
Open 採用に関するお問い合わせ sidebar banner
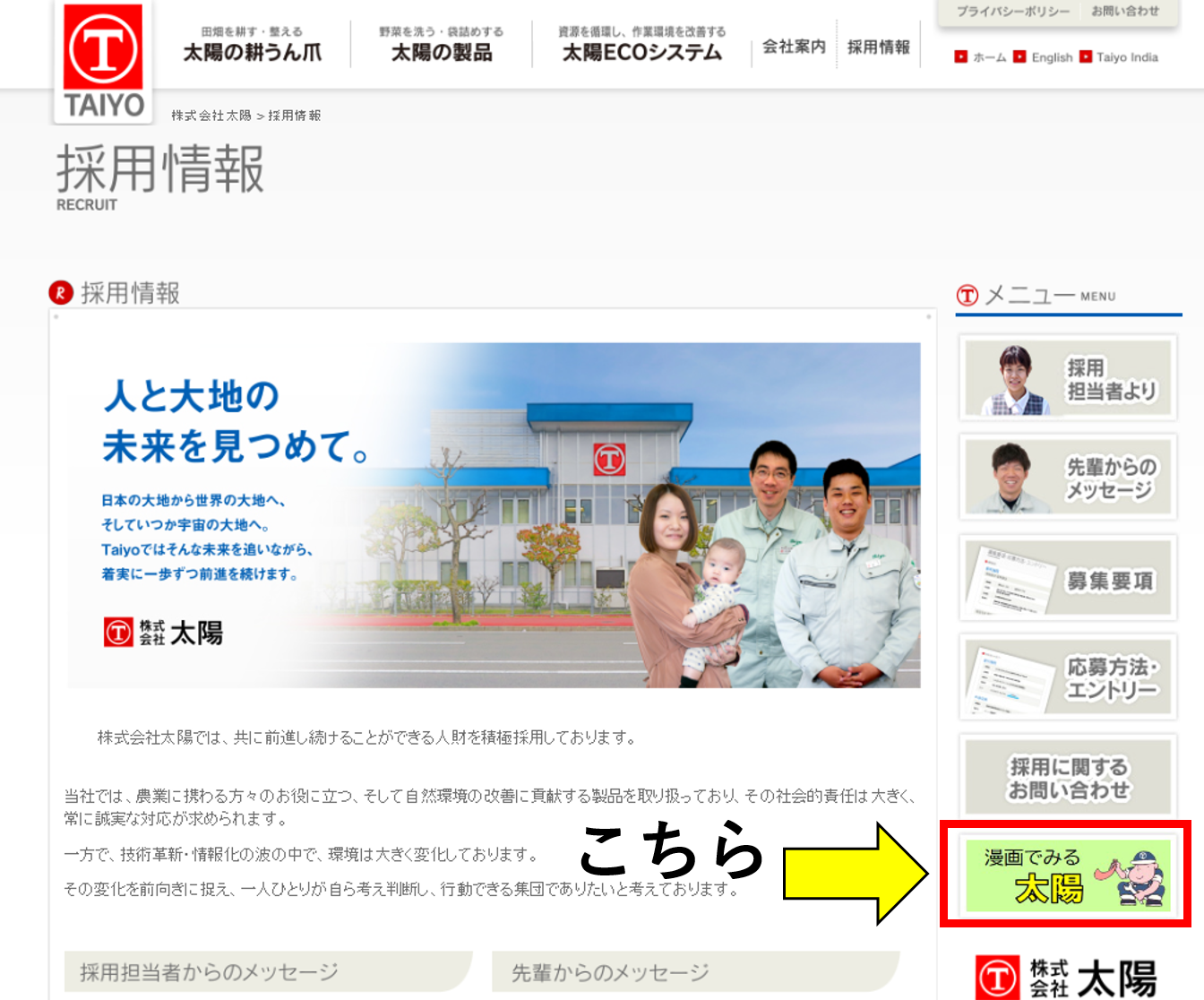coord(1067,778)
